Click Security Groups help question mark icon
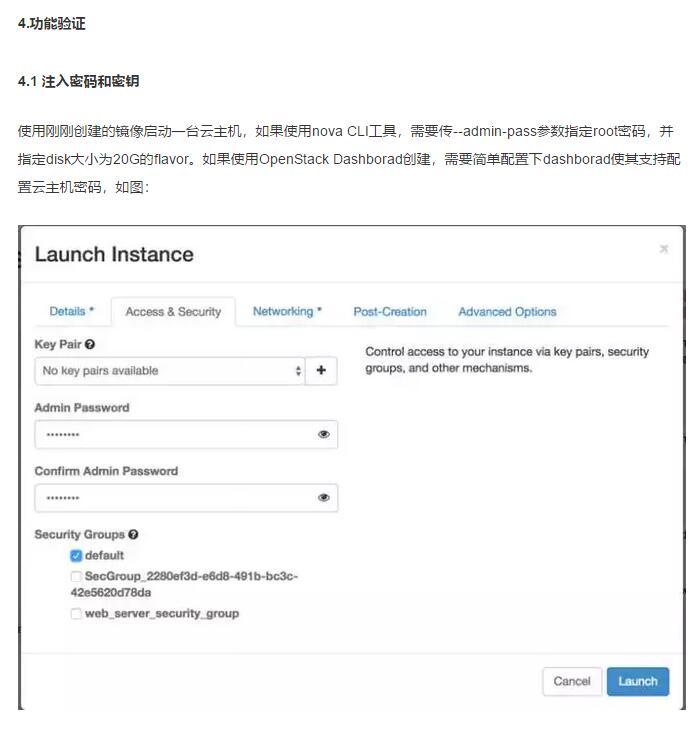This screenshot has height=730, width=694. [x=134, y=535]
